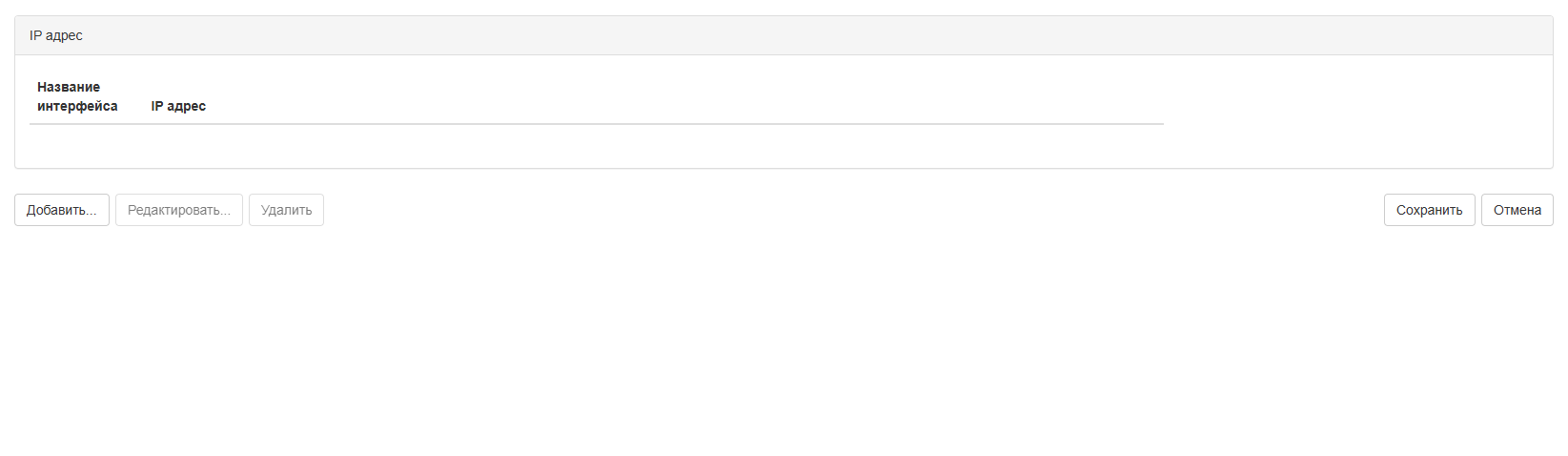Click the IP адрес panel title

[56, 35]
